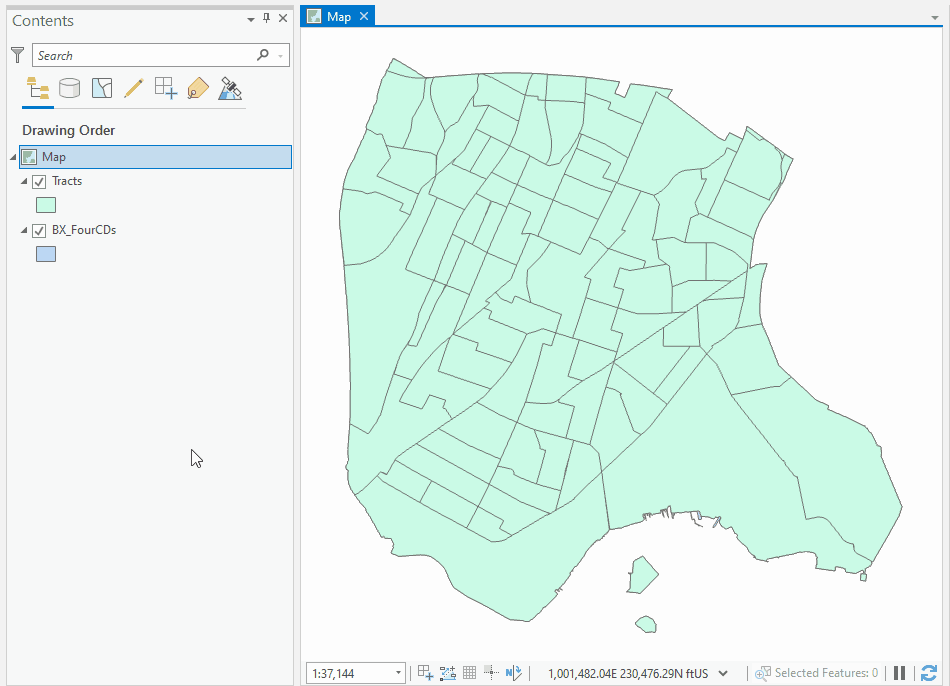The height and width of the screenshot is (686, 950).
Task: Open the List By Labeling view
Action: (x=197, y=88)
